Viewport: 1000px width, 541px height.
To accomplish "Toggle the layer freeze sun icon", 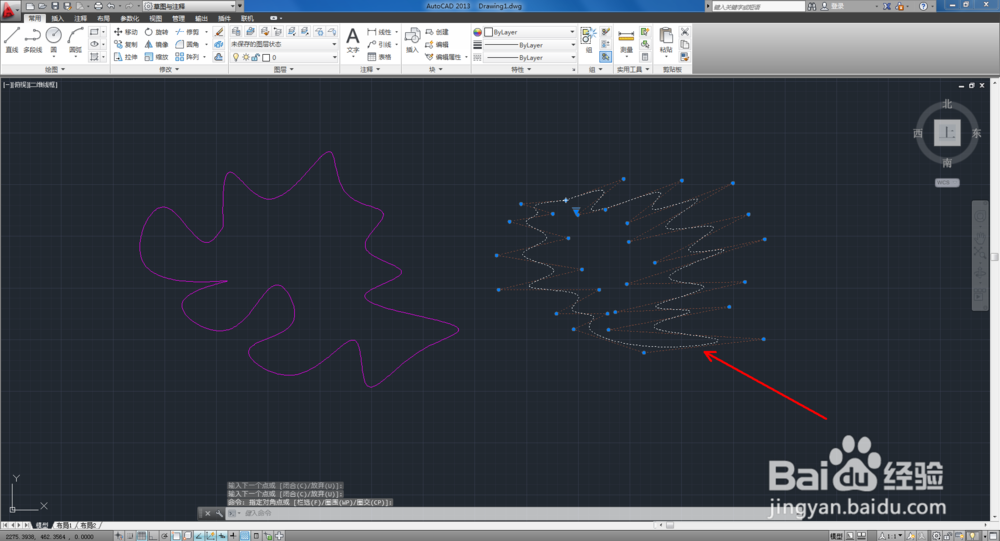I will coord(246,57).
